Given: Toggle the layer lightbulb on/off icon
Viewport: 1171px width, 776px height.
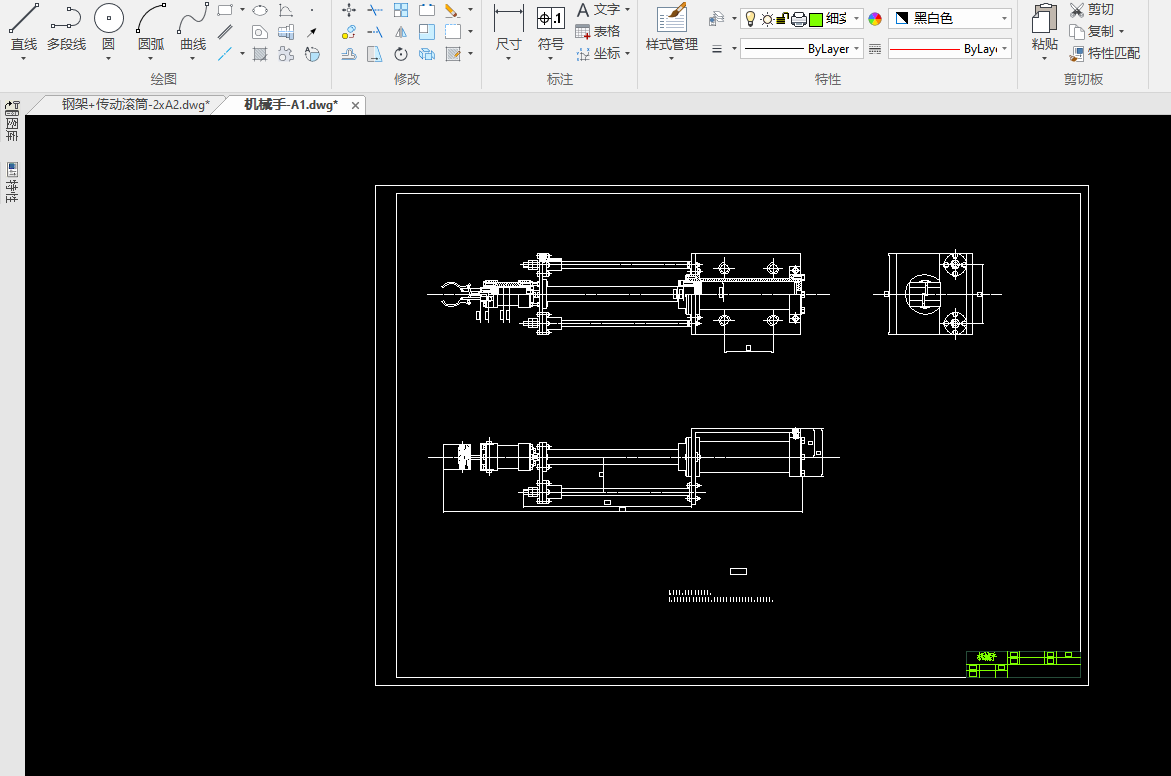Looking at the screenshot, I should pos(751,19).
